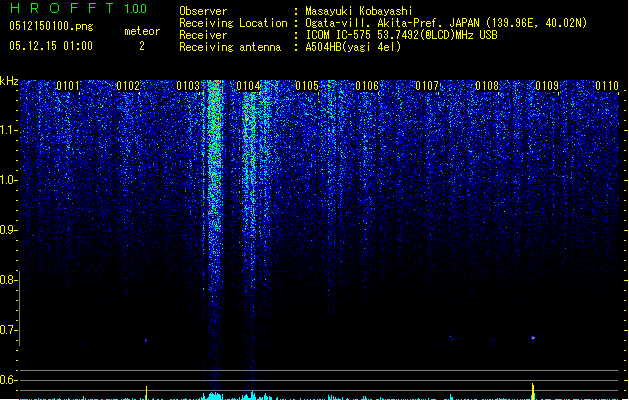The image size is (629, 400).
Task: Click the 0.7 kHz axis label
Action: point(8,330)
